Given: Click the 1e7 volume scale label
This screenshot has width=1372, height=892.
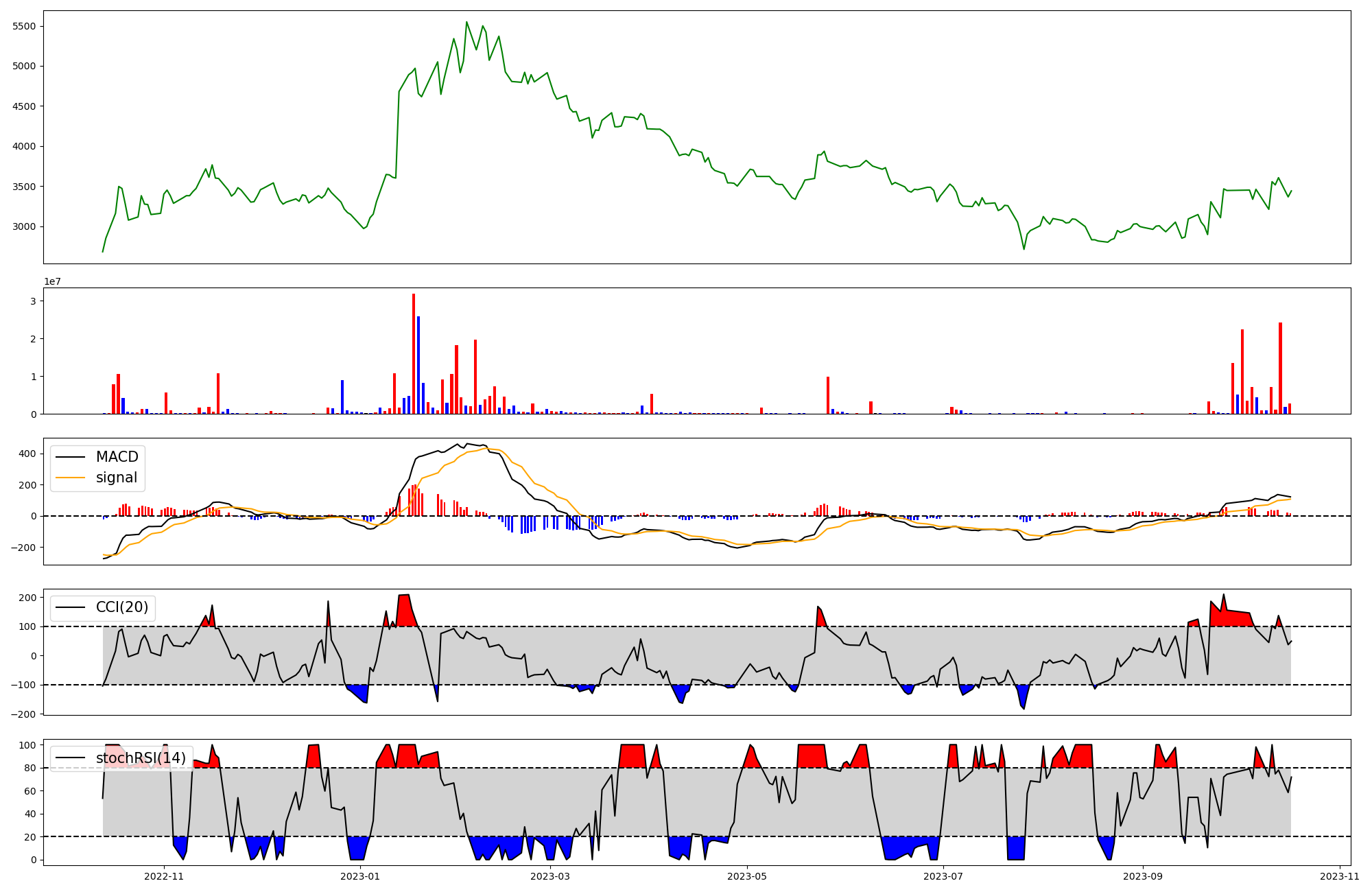Looking at the screenshot, I should click(52, 281).
